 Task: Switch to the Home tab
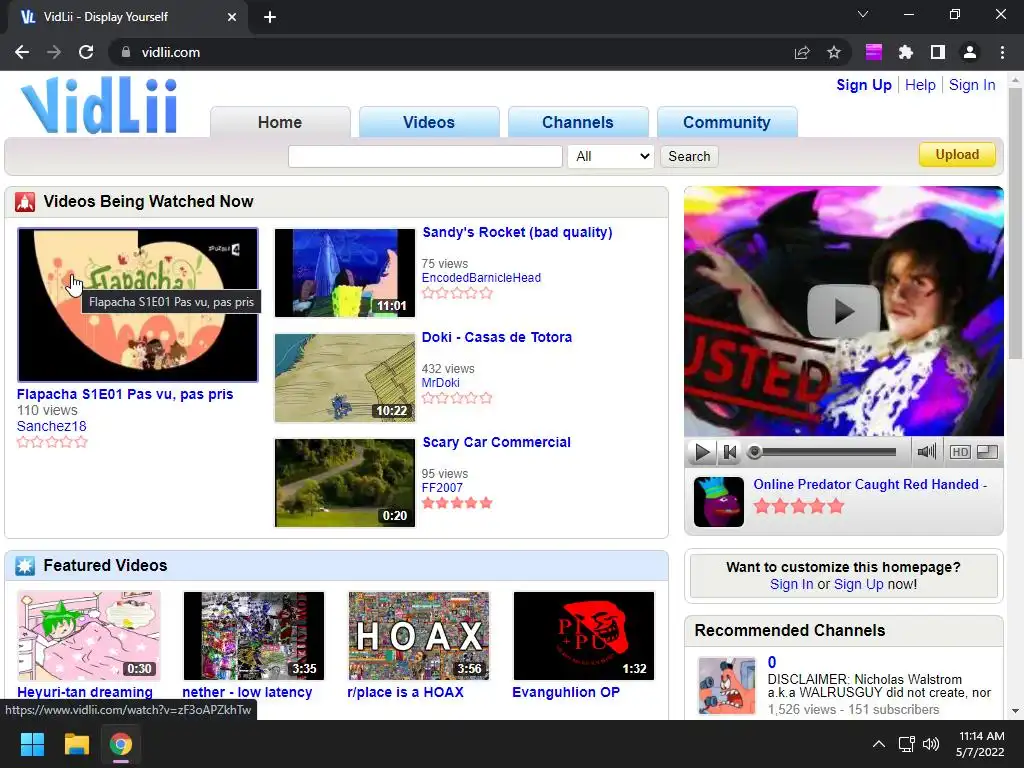click(x=280, y=122)
